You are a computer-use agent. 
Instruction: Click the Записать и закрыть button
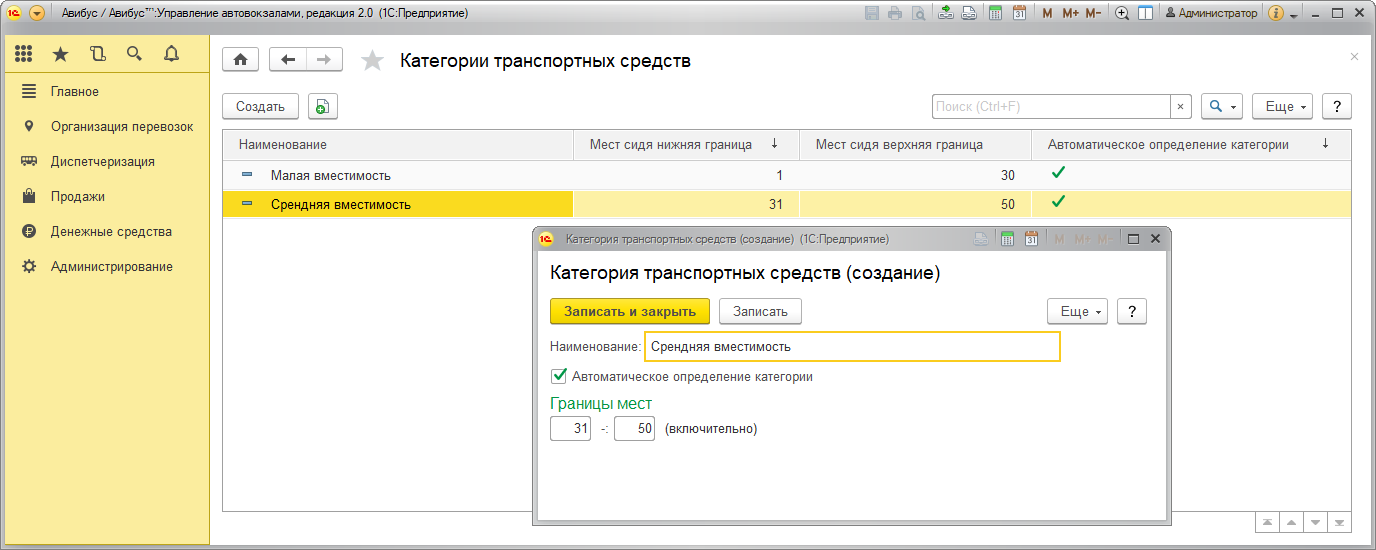coord(629,312)
